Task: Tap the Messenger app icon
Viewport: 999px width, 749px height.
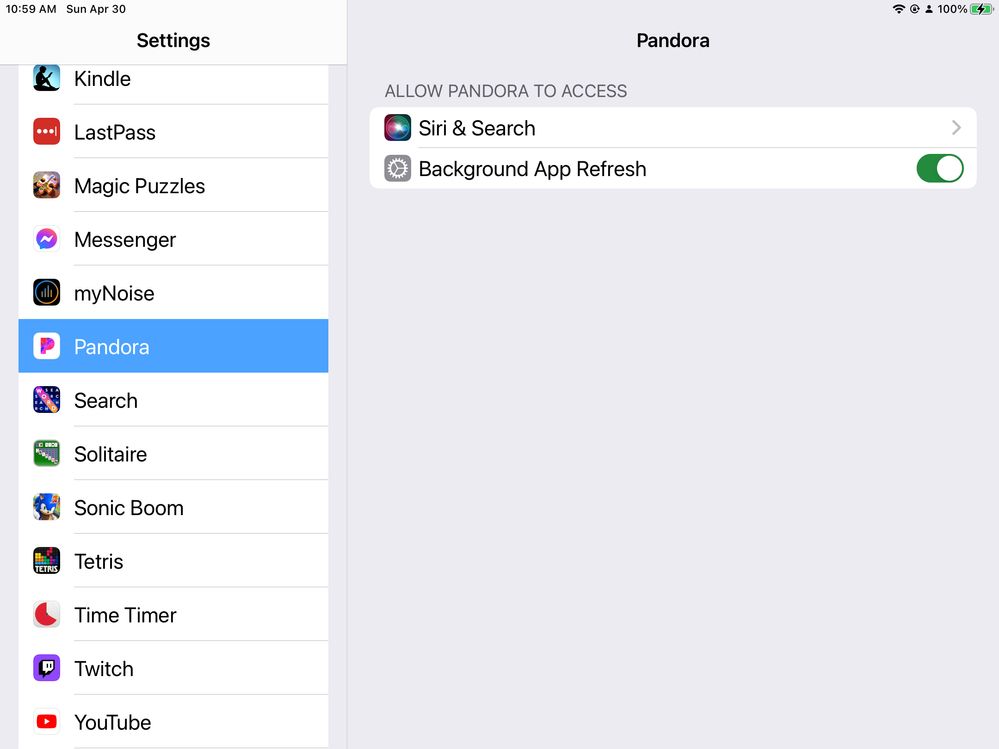Action: coord(46,240)
